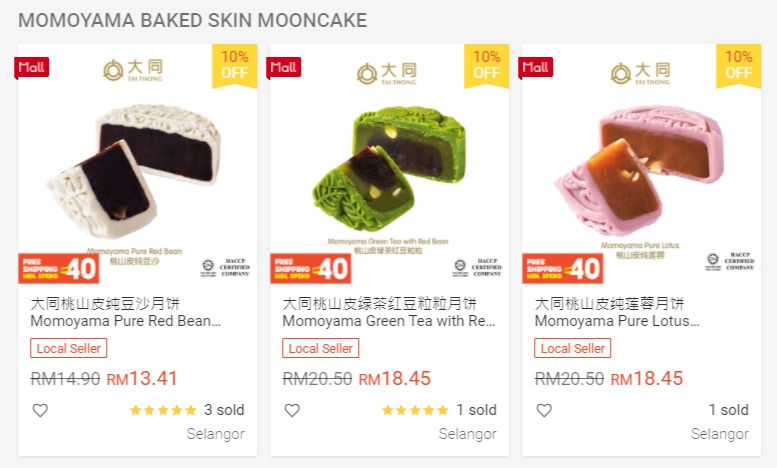The width and height of the screenshot is (777, 468).
Task: Click Local Seller tag on Pure Lotus
Action: (x=572, y=349)
